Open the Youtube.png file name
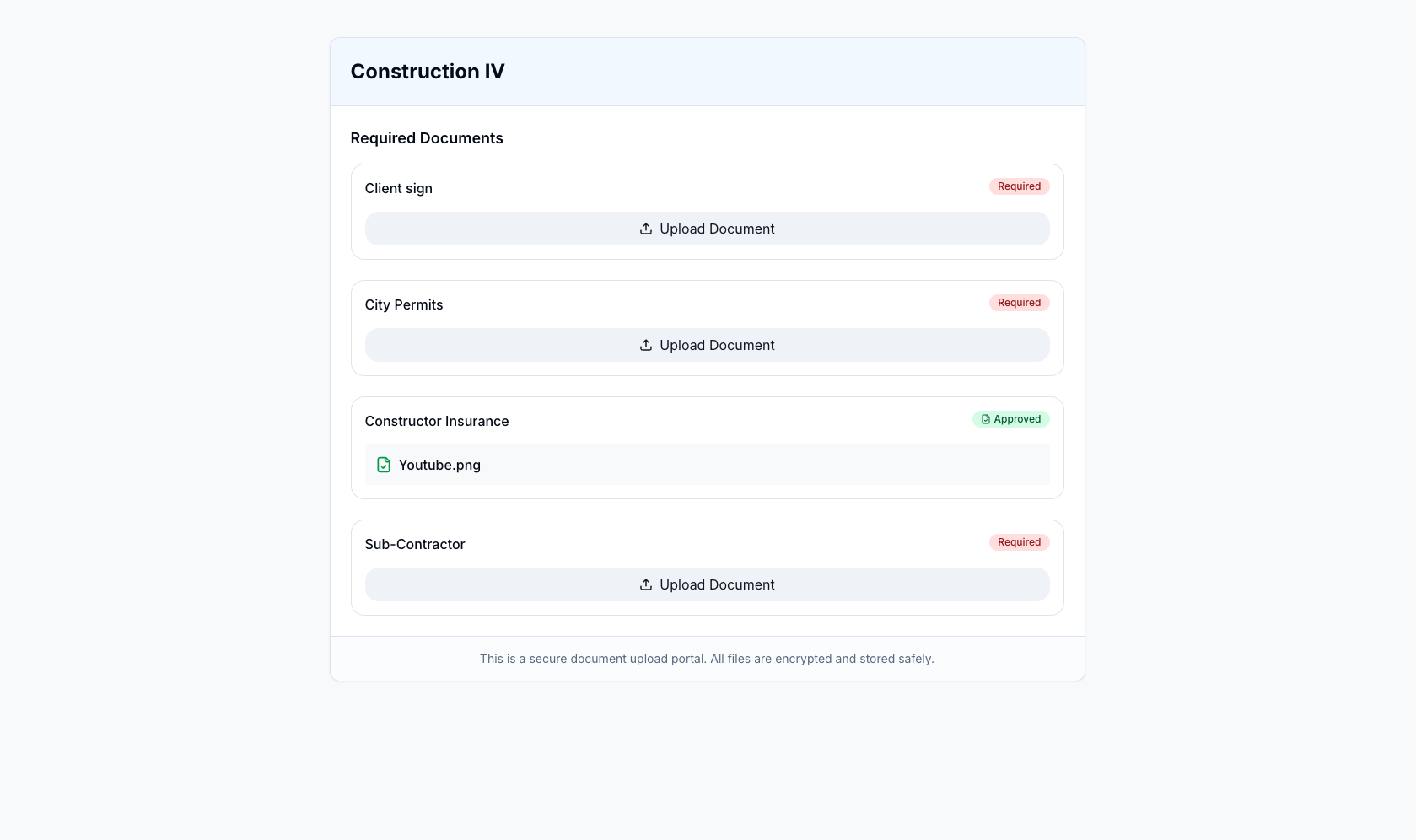 click(x=439, y=465)
